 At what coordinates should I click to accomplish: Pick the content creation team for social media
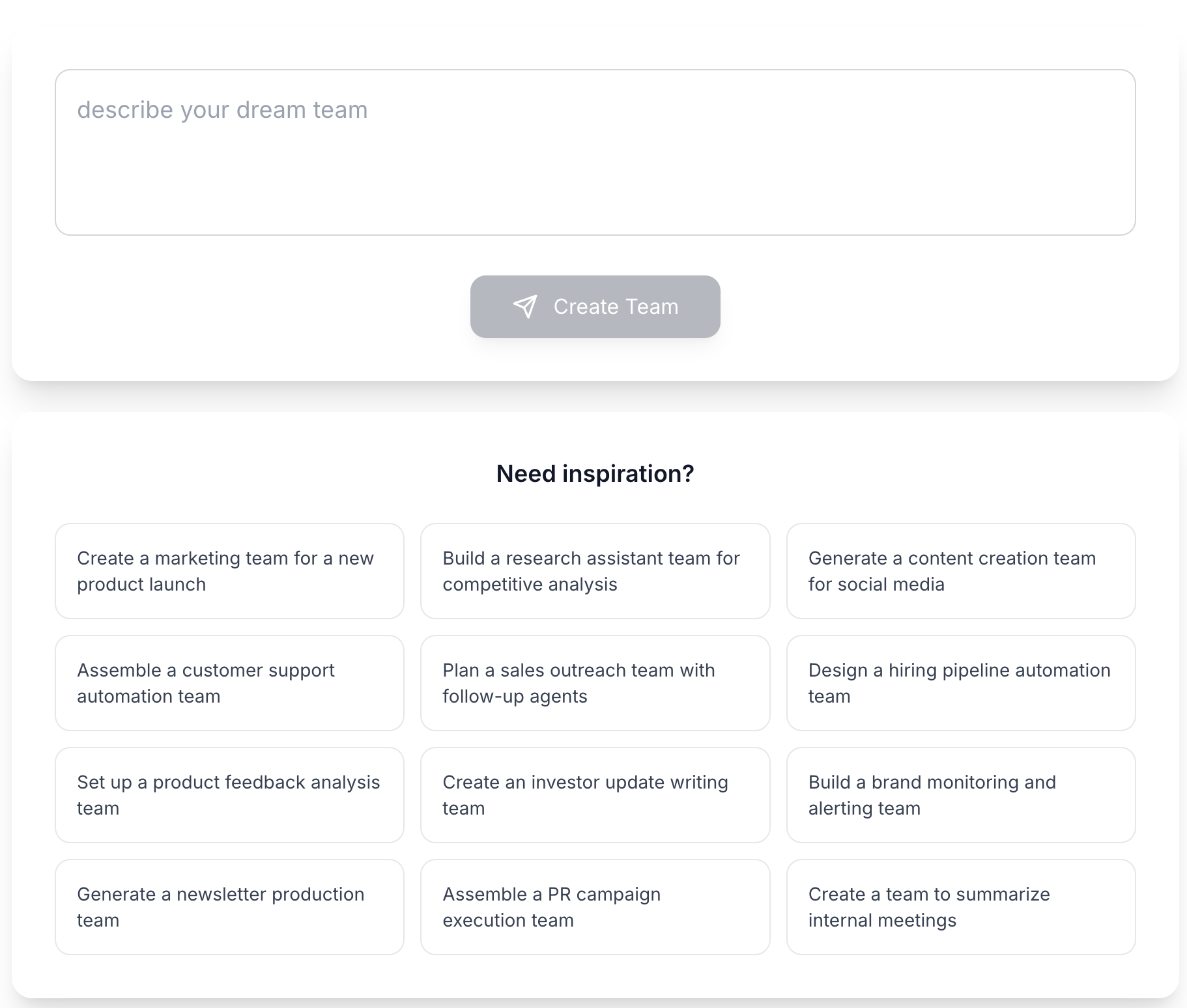click(x=960, y=571)
